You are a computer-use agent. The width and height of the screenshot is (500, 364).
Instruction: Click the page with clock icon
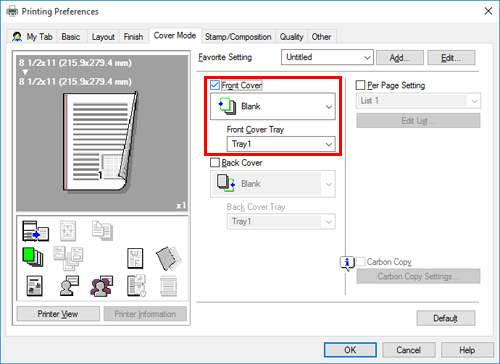[136, 286]
